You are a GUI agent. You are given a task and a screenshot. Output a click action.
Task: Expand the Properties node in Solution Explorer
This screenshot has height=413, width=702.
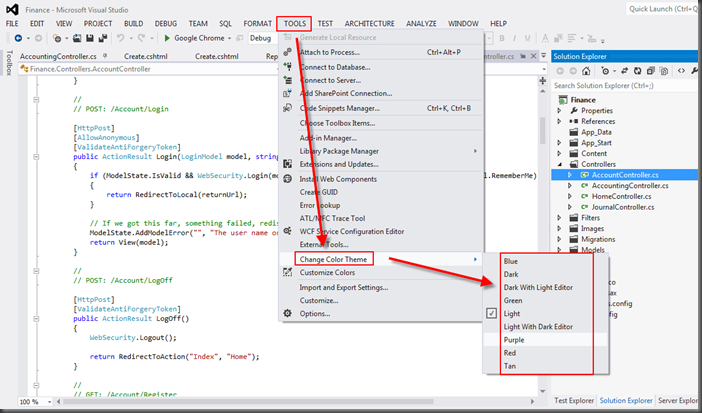559,110
